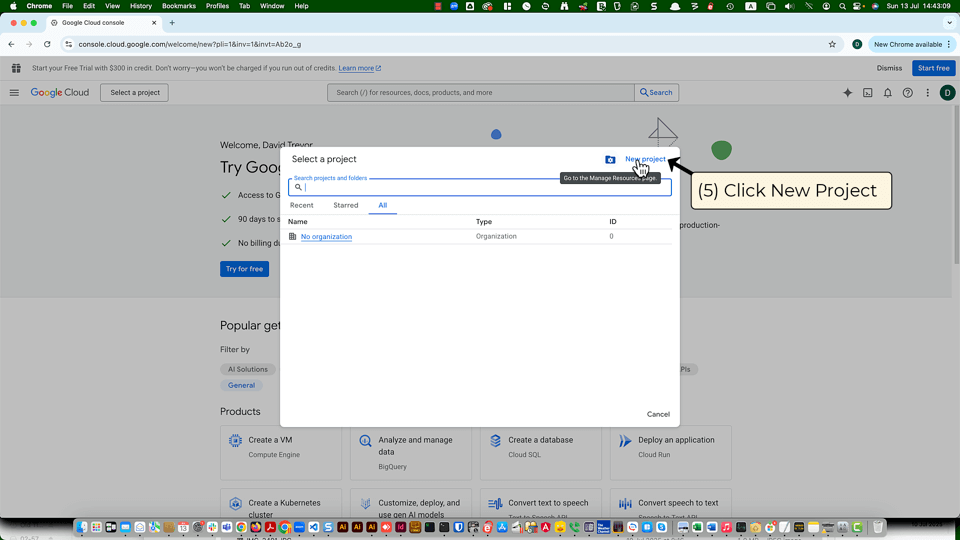Click the Cloud Run deploy icon
960x540 pixels.
coord(625,440)
